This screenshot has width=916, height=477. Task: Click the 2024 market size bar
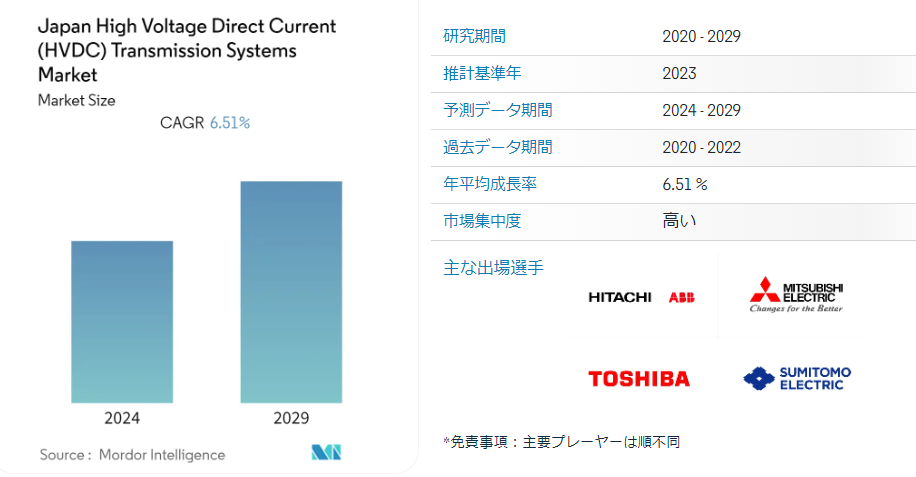pyautogui.click(x=122, y=322)
